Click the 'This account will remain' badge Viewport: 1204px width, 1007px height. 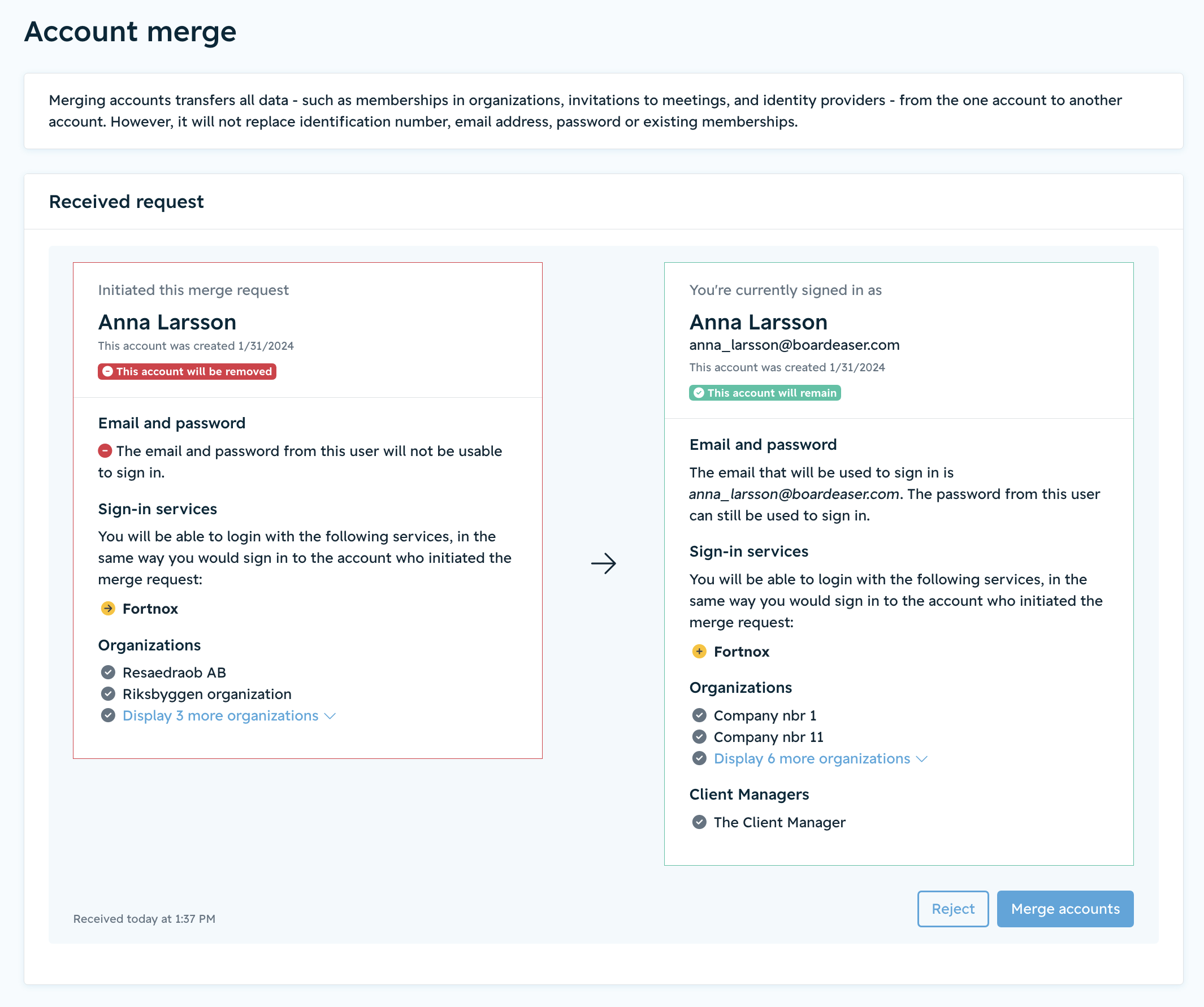coord(765,393)
